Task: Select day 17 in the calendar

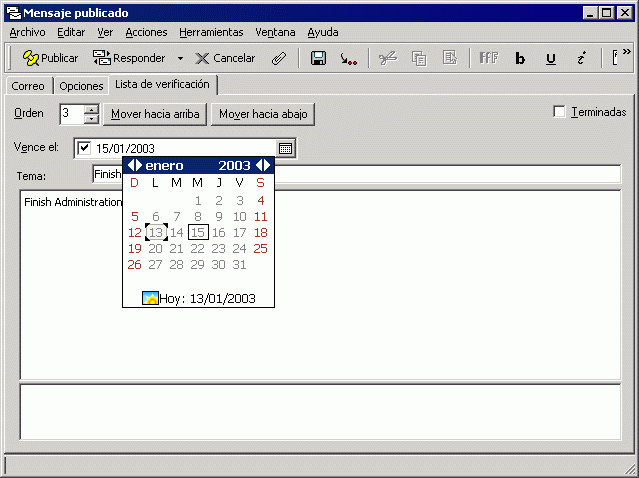Action: pyautogui.click(x=240, y=232)
